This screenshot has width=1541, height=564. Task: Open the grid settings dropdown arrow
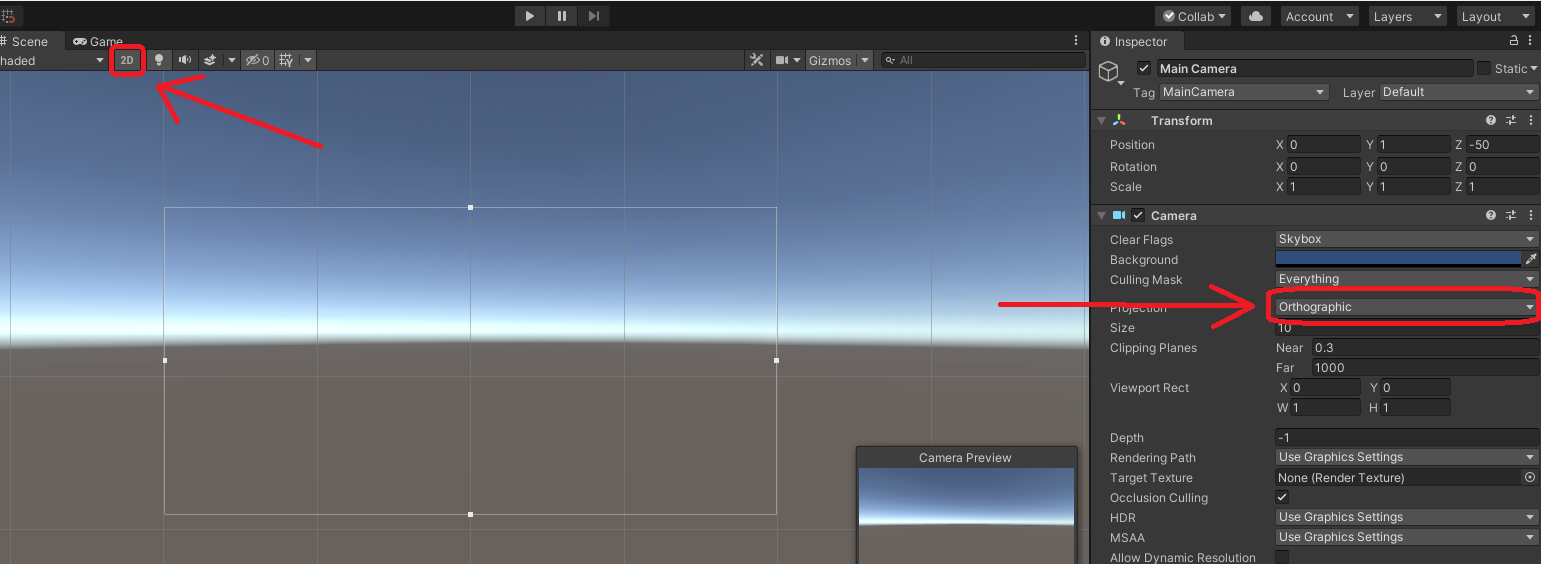[308, 60]
